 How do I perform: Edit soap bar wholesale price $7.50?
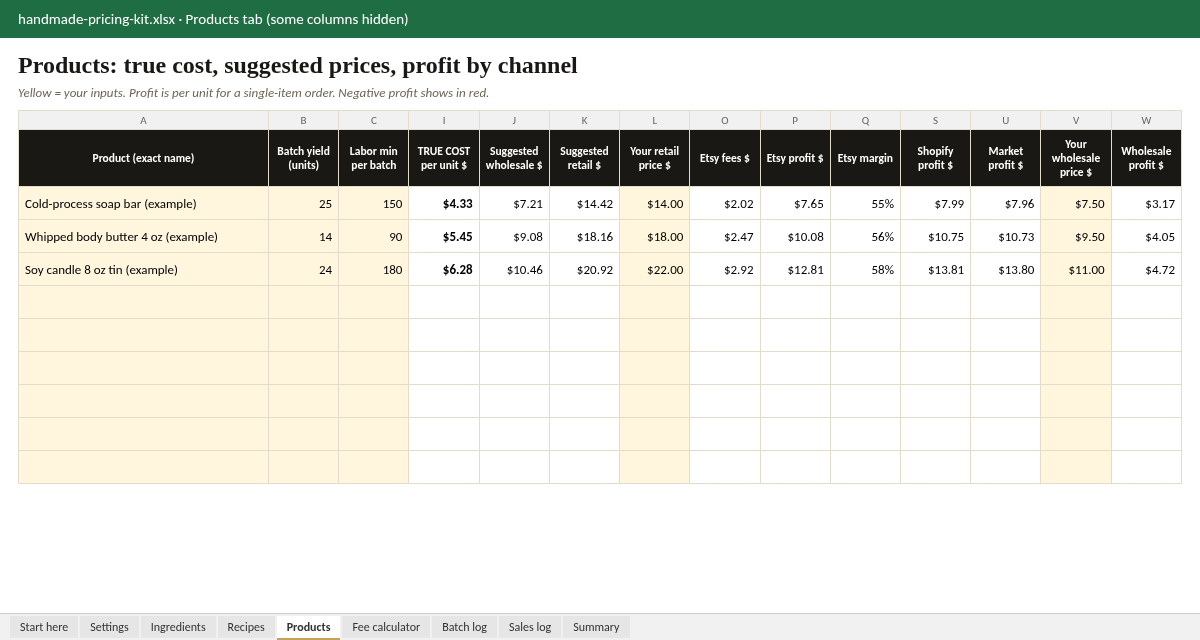[1076, 203]
